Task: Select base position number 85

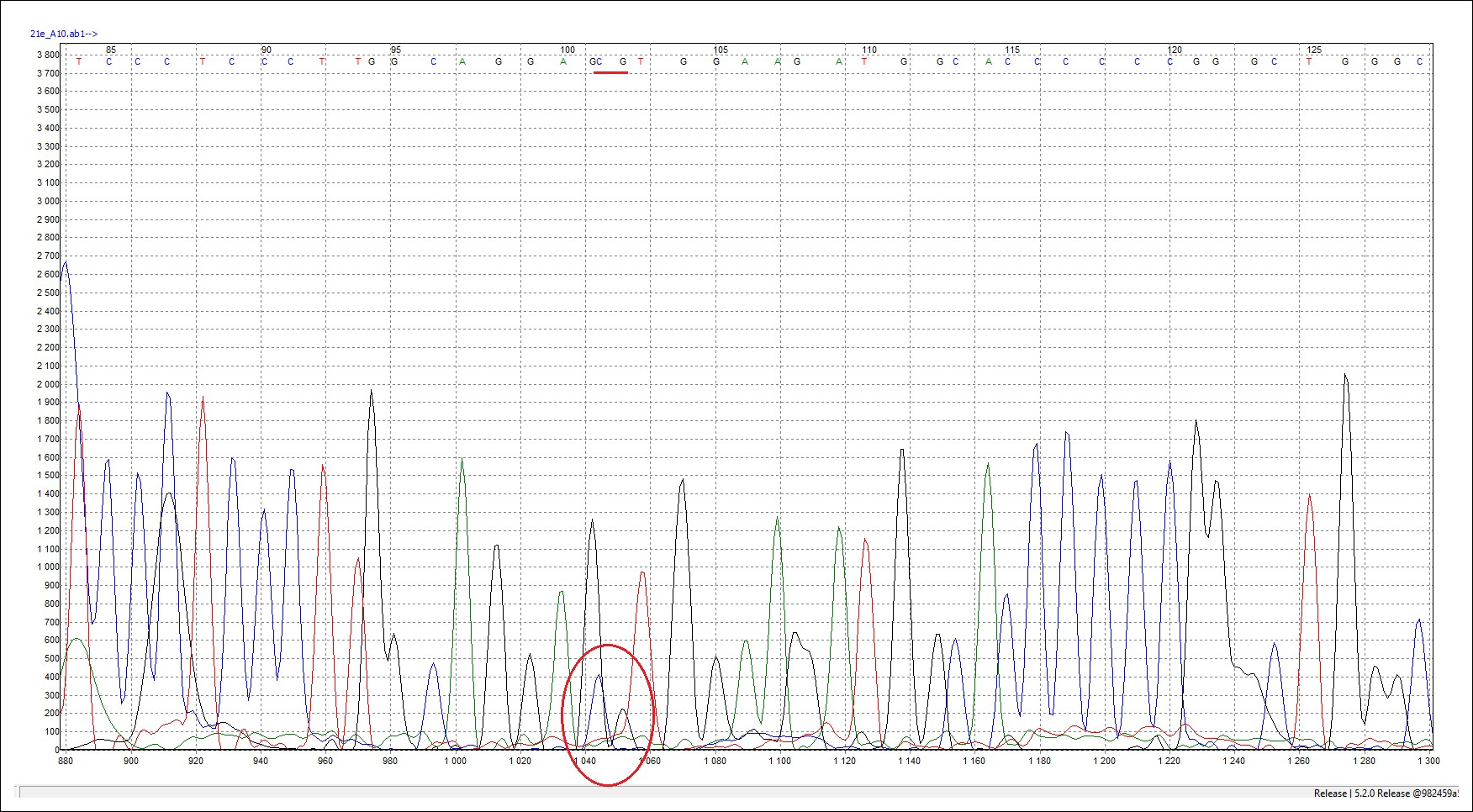Action: click(x=111, y=50)
